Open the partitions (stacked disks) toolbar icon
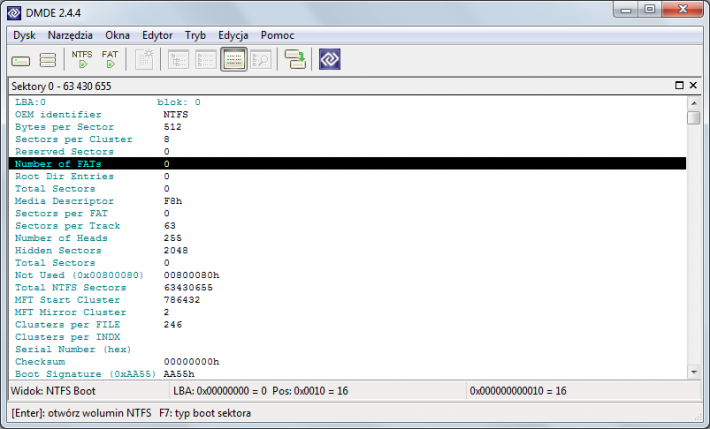710x429 pixels. pos(48,60)
